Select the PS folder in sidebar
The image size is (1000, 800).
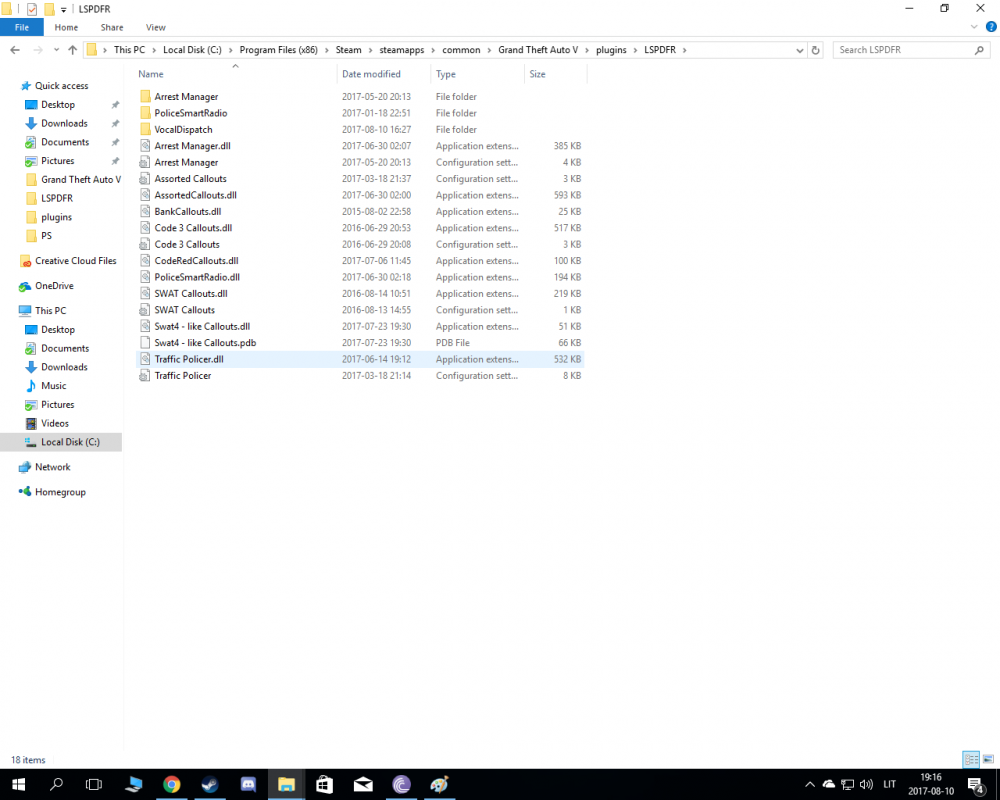point(46,235)
